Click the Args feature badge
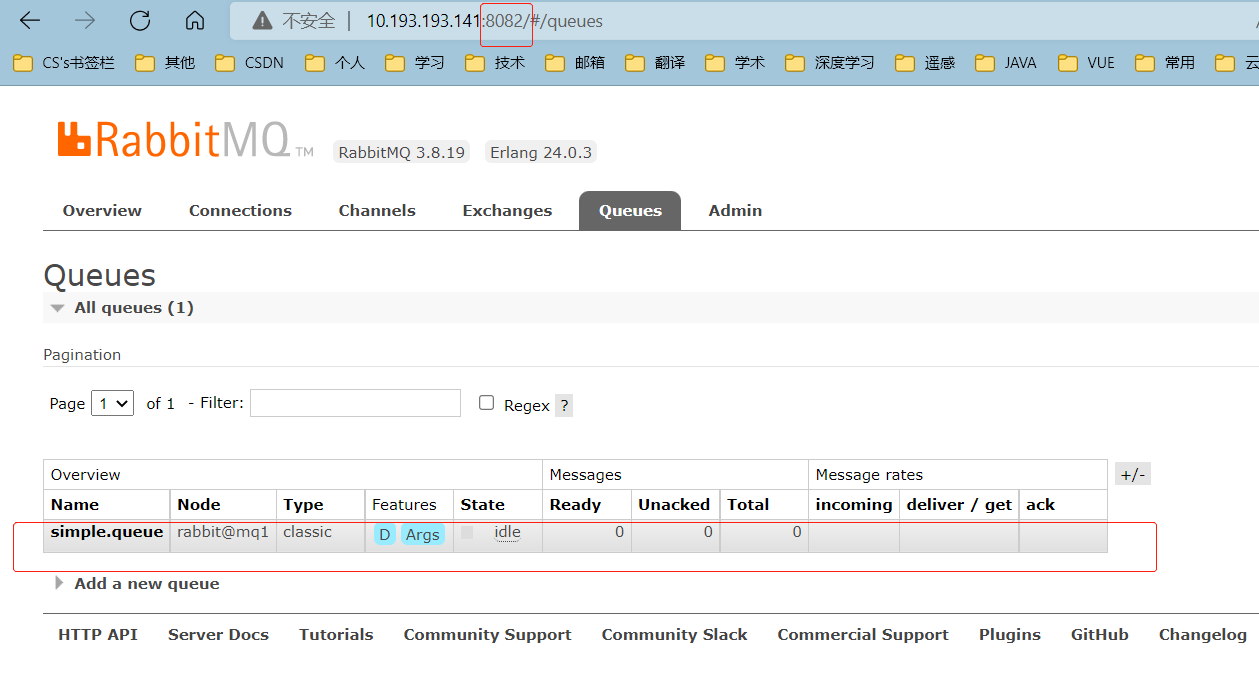Viewport: 1259px width, 674px height. [423, 534]
